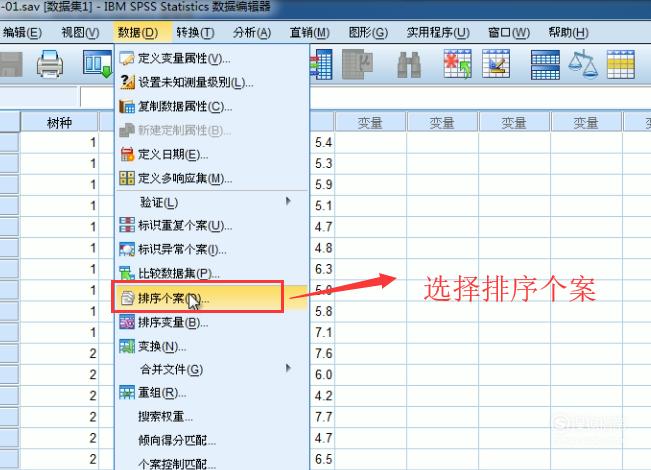Select 个案控制匹配 menu item
The height and width of the screenshot is (470, 651).
point(212,463)
